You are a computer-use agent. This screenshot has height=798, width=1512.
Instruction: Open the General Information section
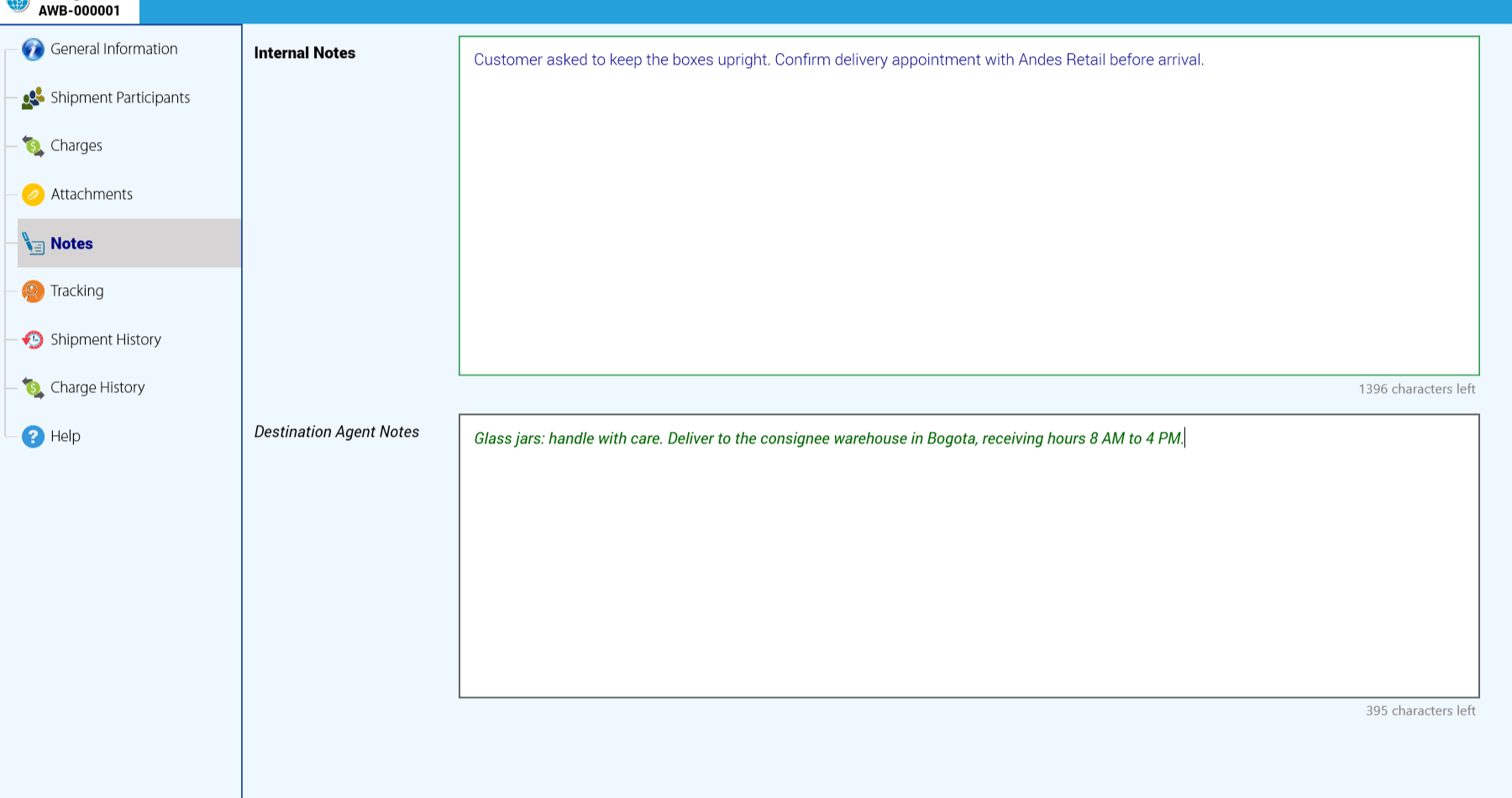[x=114, y=49]
